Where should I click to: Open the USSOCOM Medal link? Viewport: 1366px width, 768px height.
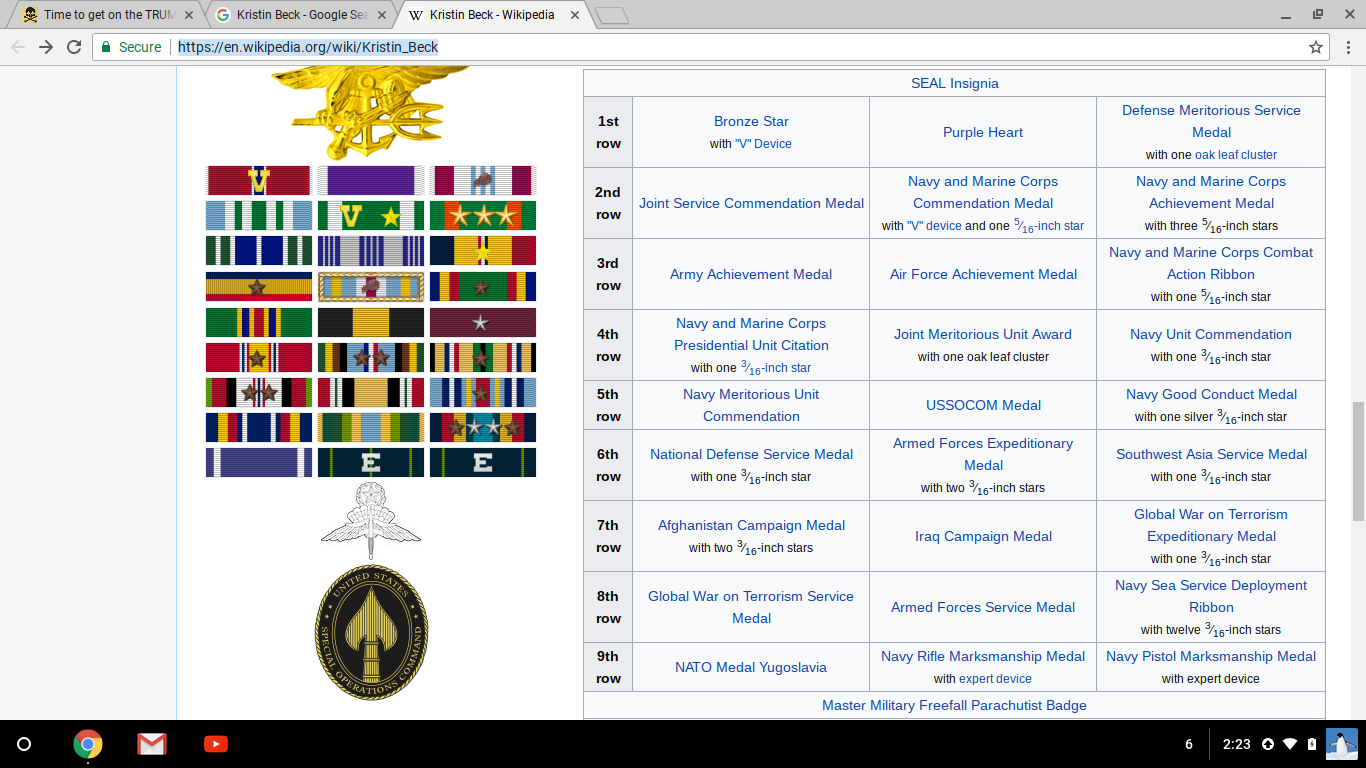tap(983, 405)
